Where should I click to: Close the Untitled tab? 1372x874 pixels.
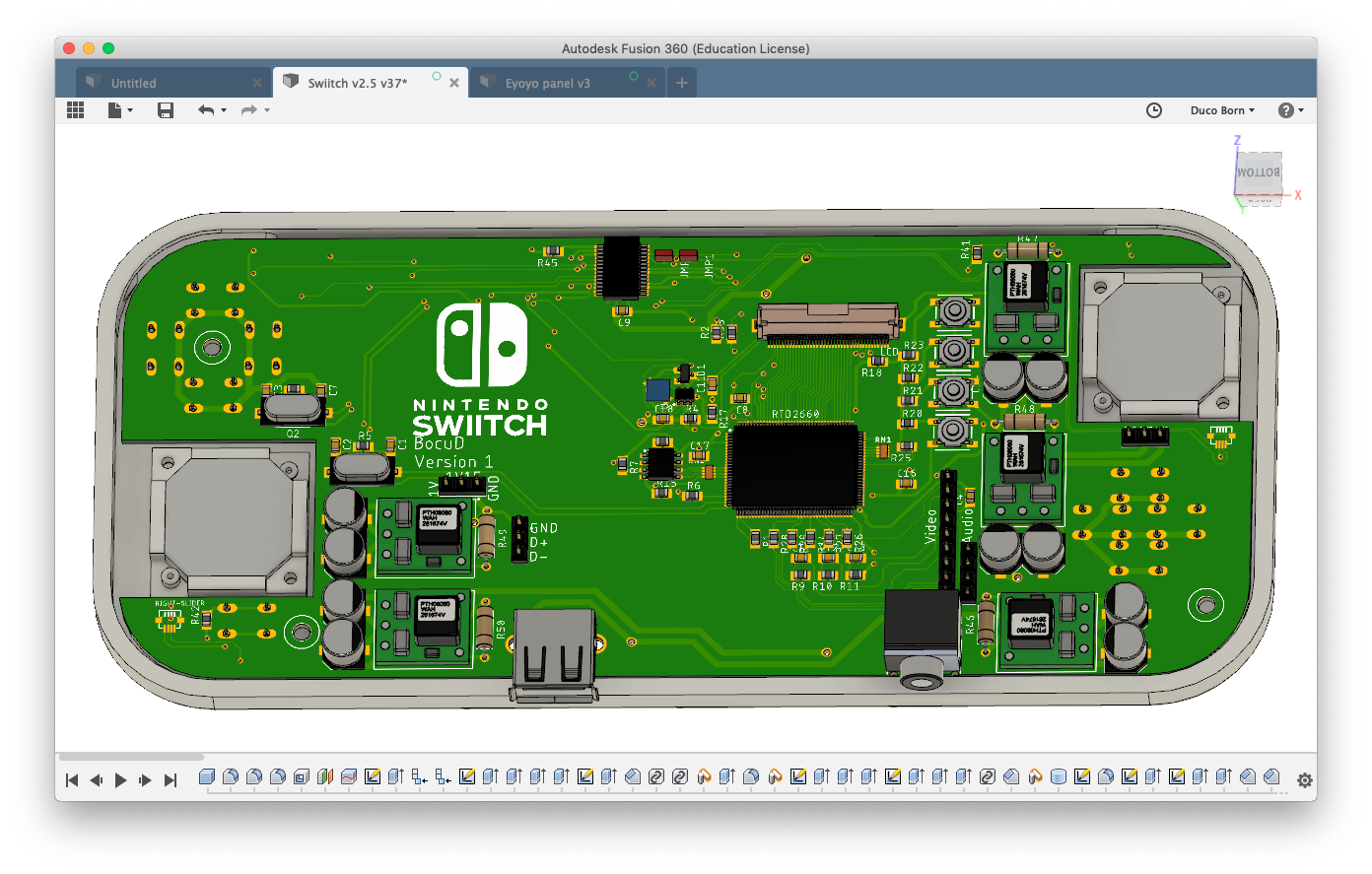click(257, 83)
